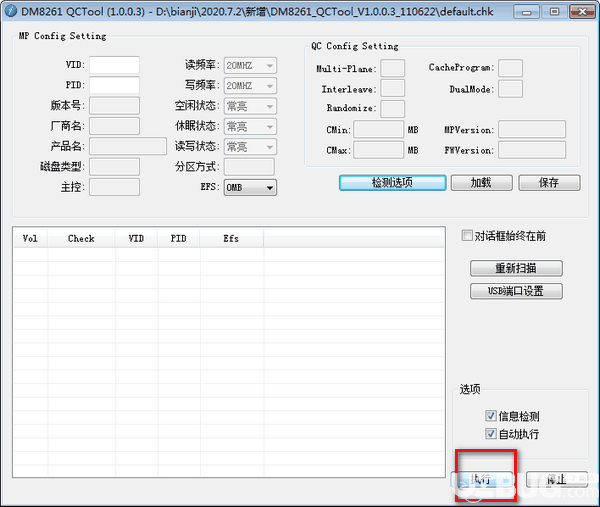
Task: Sort by the VID column header
Action: pos(136,238)
